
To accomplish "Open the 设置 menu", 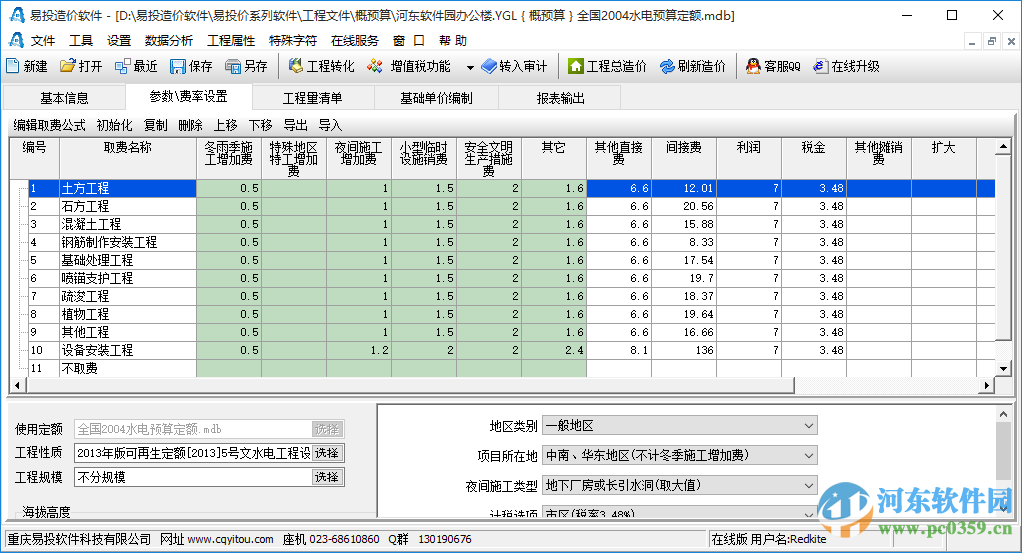I will (119, 40).
